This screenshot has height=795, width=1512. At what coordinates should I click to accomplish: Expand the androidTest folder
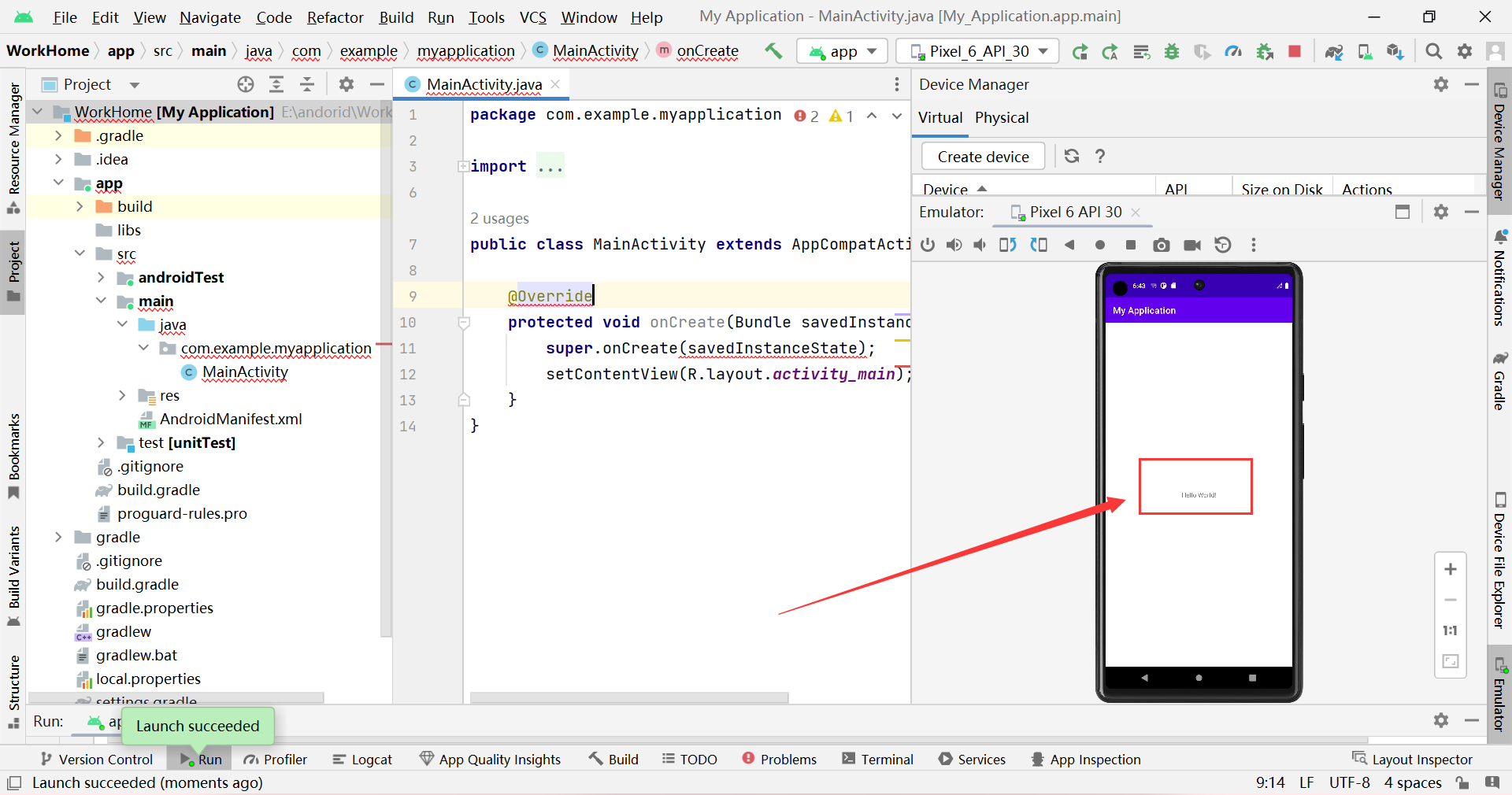(x=101, y=277)
